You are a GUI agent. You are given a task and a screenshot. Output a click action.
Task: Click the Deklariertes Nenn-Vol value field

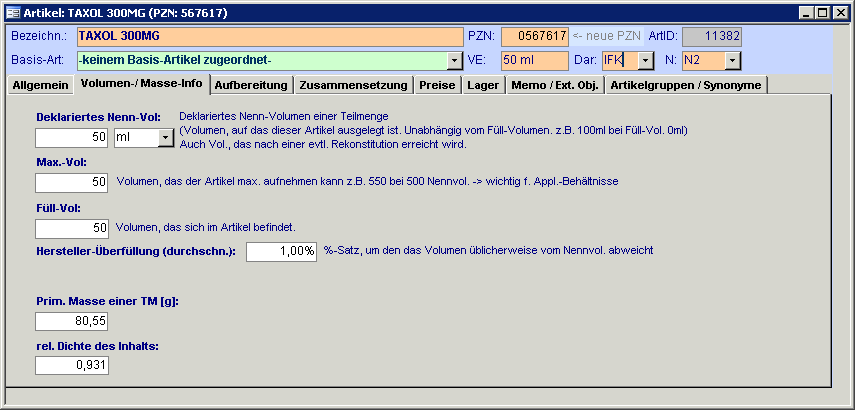[x=72, y=138]
